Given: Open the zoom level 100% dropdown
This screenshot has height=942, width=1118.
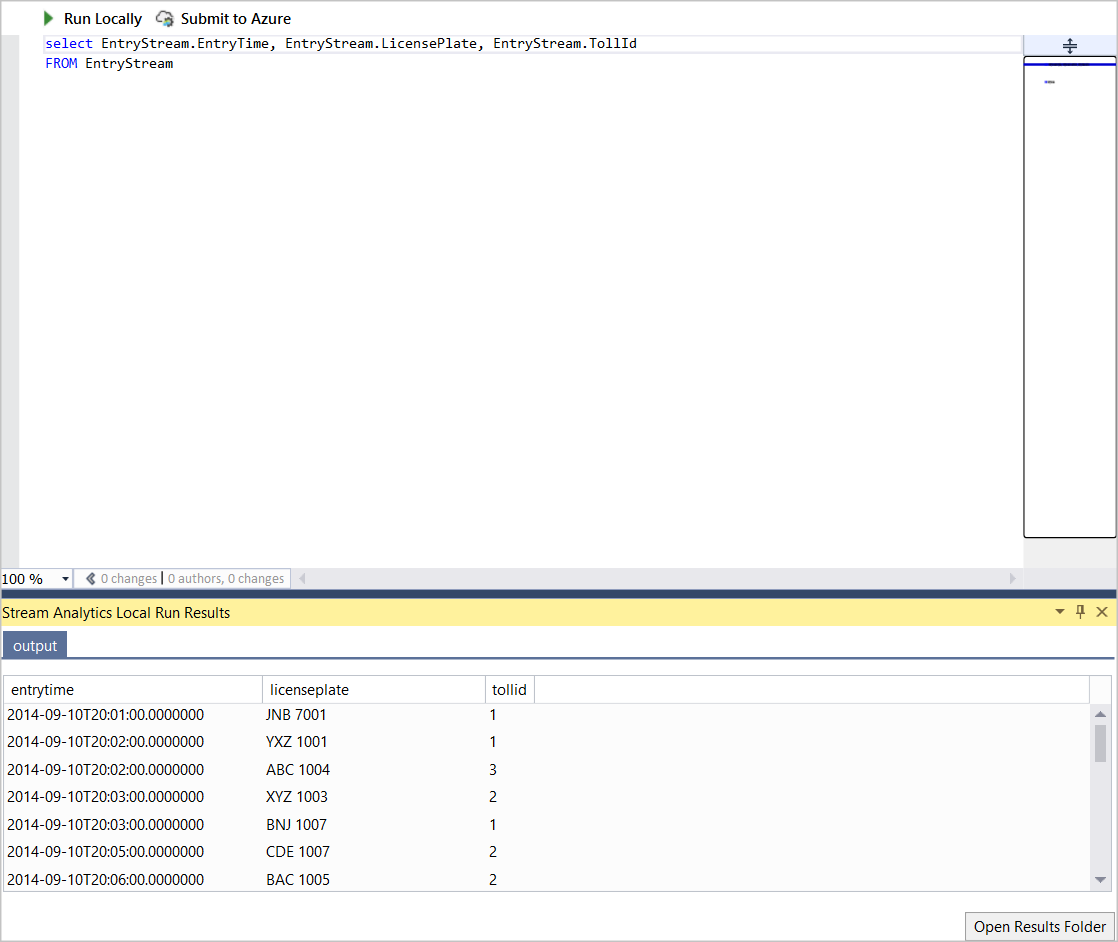Looking at the screenshot, I should click(63, 578).
